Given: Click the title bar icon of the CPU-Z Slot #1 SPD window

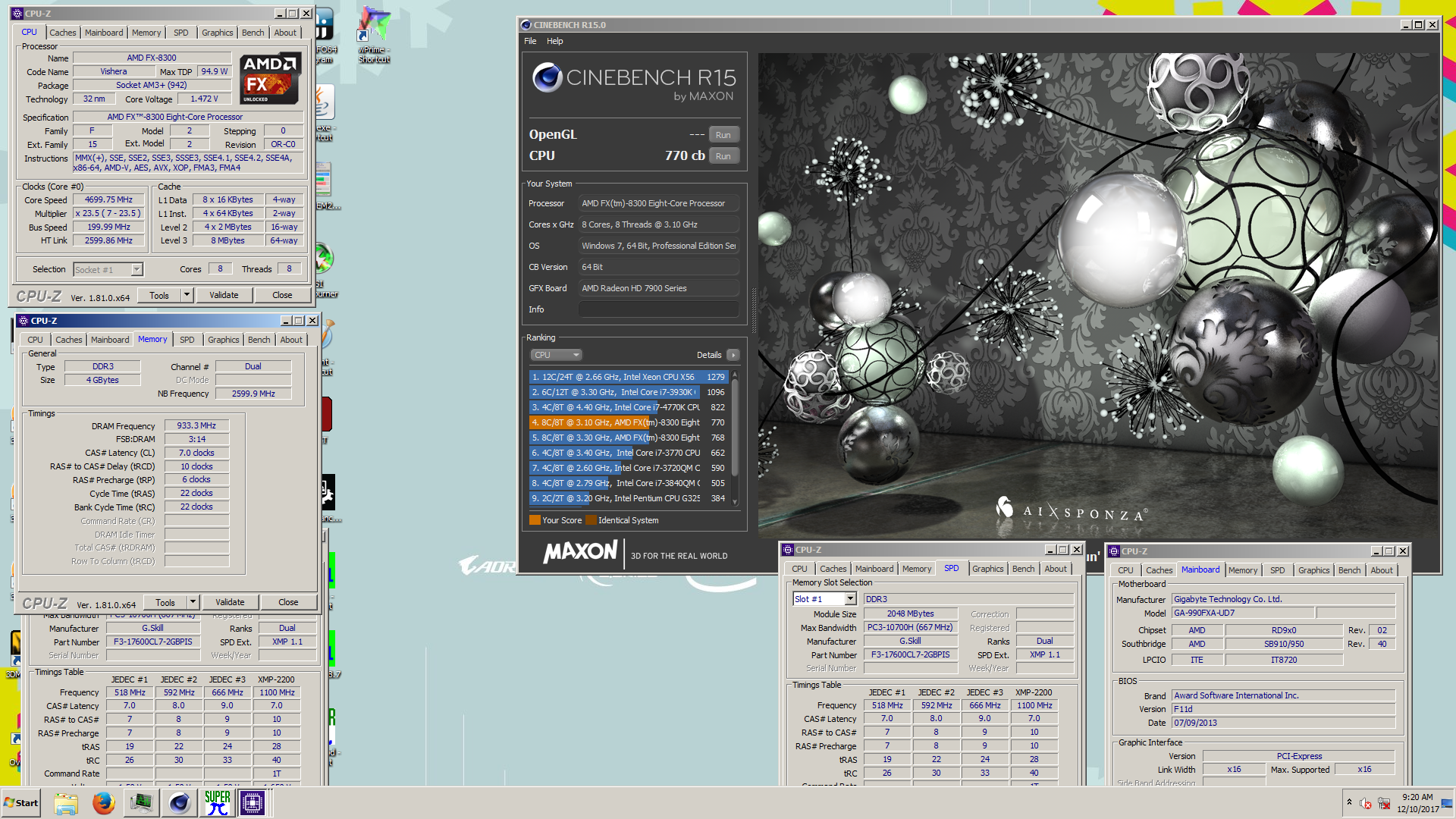Looking at the screenshot, I should point(788,550).
